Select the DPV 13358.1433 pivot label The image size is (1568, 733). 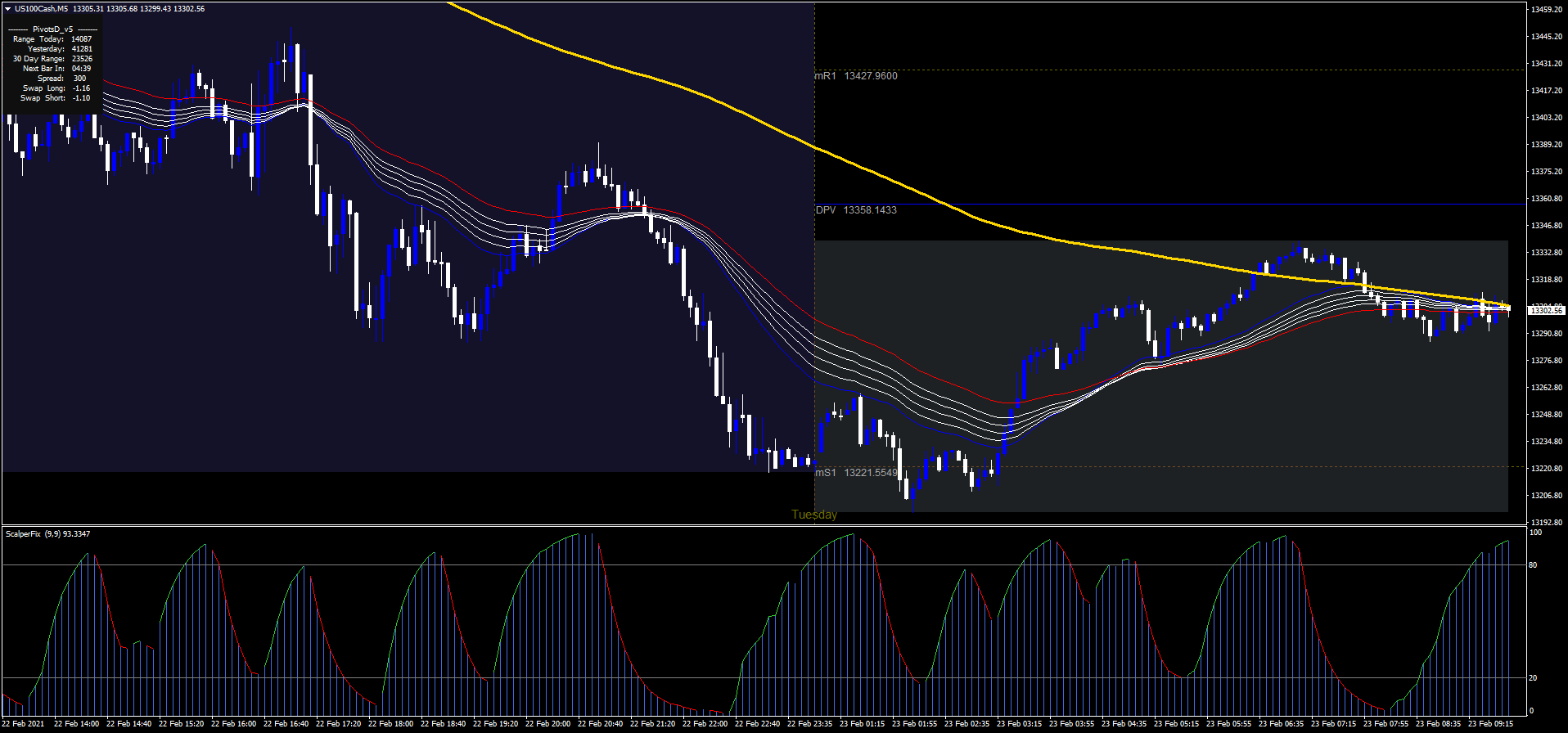pos(856,210)
